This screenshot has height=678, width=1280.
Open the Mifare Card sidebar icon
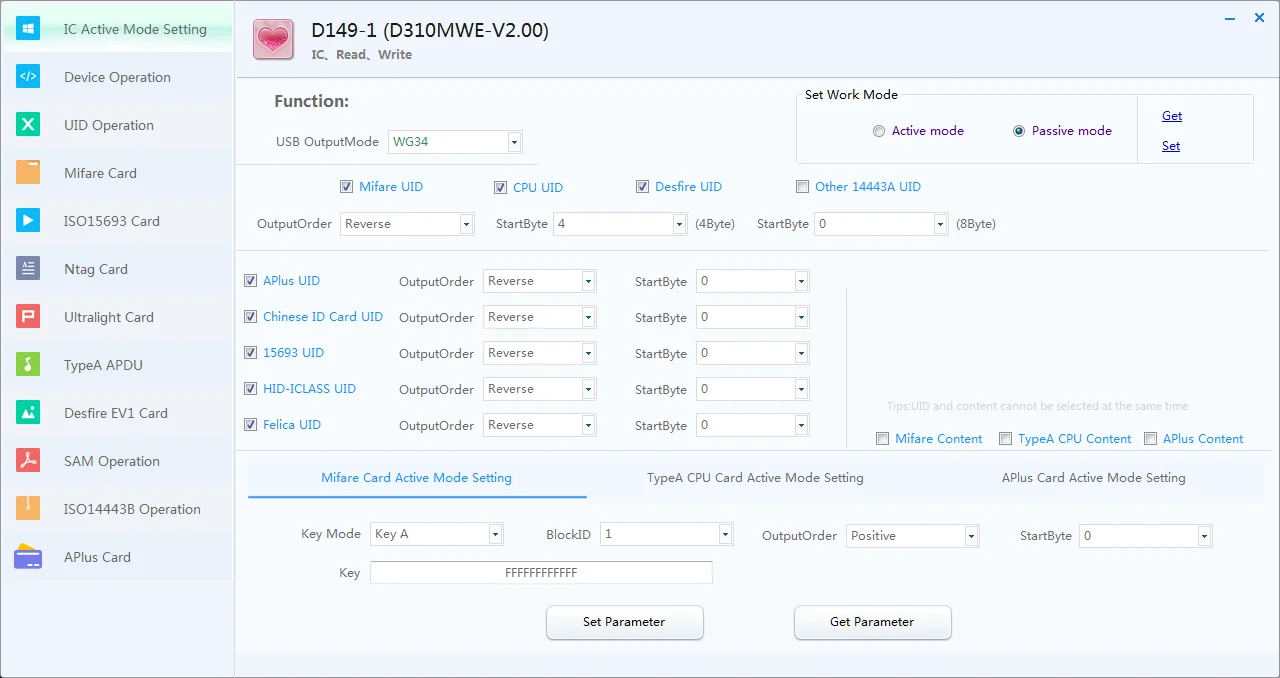tap(28, 173)
